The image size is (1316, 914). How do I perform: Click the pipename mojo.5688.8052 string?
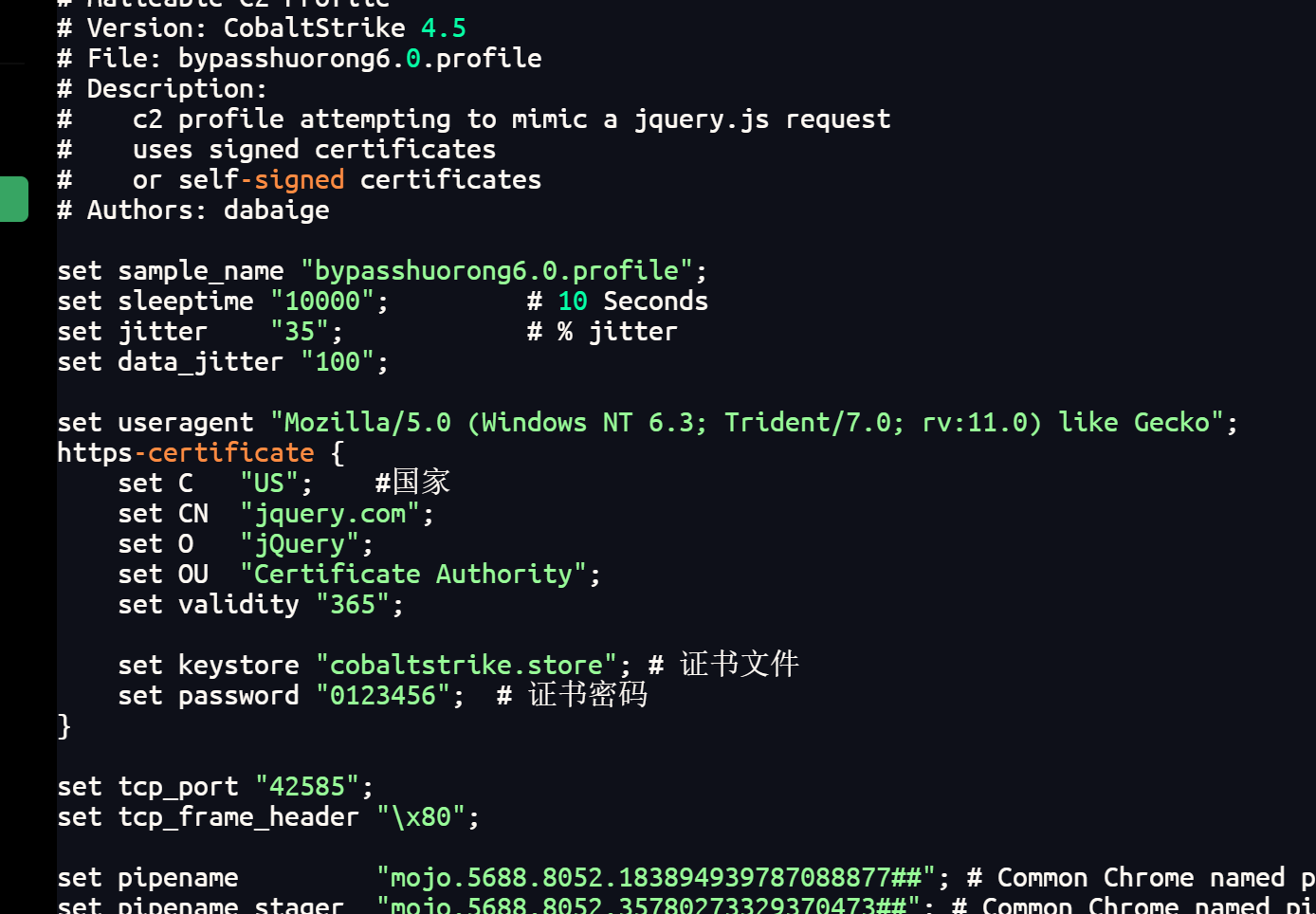656,878
